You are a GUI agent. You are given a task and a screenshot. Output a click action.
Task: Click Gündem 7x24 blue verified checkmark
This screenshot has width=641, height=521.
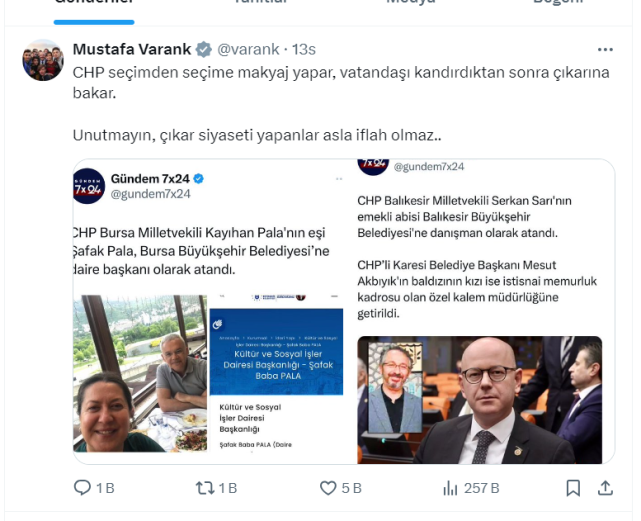[198, 179]
